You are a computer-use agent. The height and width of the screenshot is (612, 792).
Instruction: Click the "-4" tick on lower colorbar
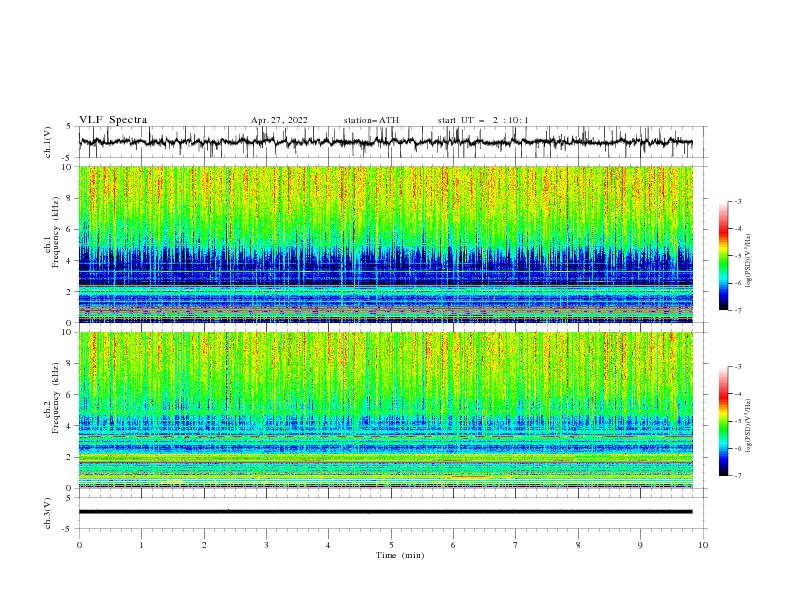coord(738,394)
